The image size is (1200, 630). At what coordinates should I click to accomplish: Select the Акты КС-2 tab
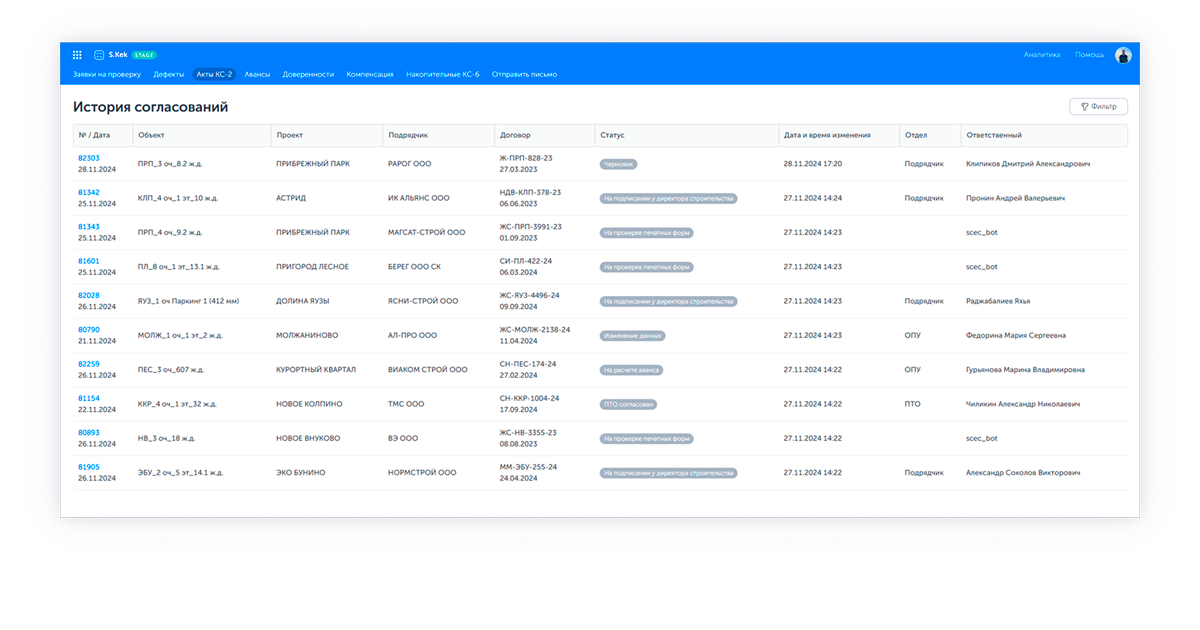click(214, 74)
